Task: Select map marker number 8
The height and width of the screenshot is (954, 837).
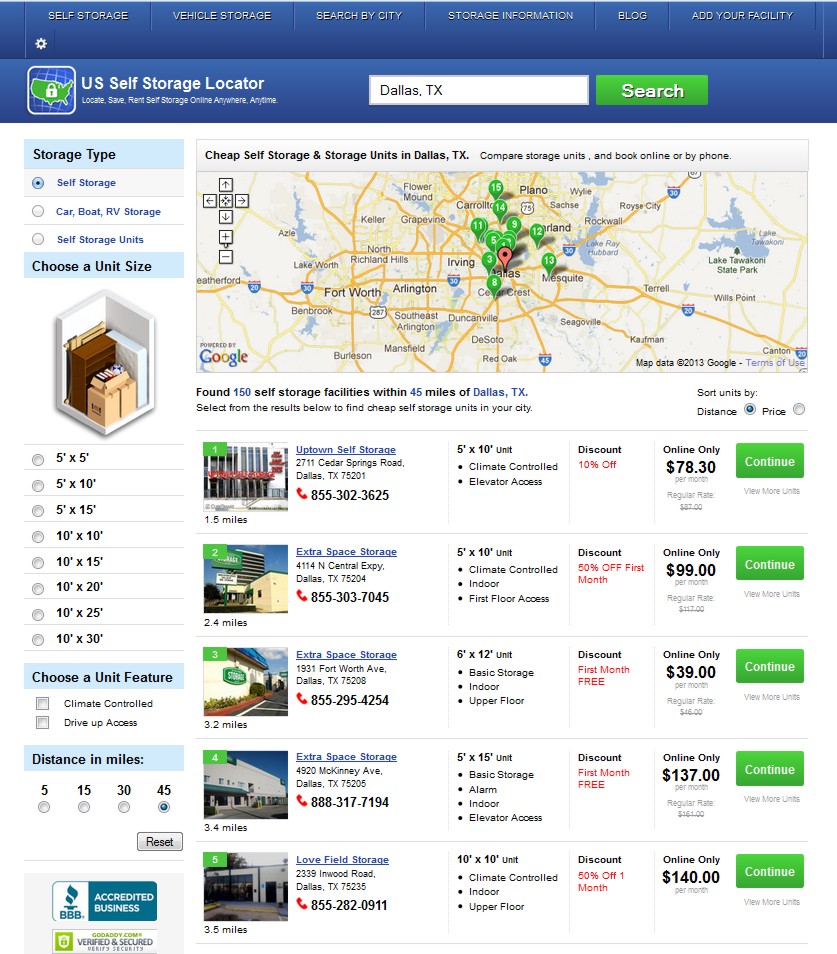Action: pyautogui.click(x=494, y=284)
